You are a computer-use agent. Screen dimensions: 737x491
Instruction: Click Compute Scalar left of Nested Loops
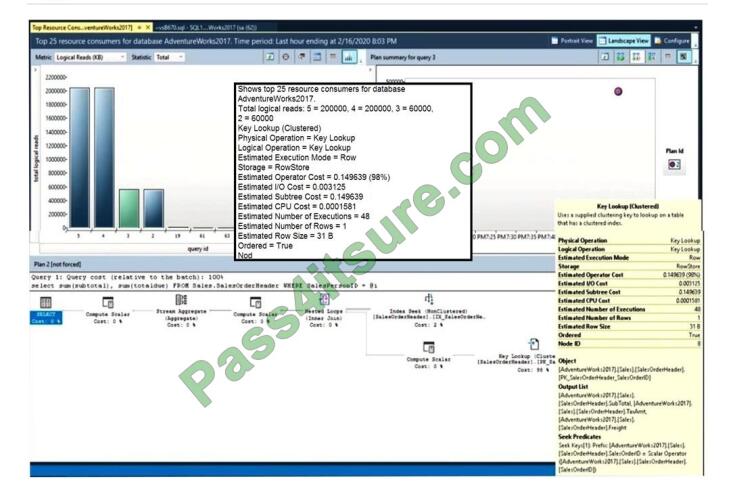[x=255, y=311]
